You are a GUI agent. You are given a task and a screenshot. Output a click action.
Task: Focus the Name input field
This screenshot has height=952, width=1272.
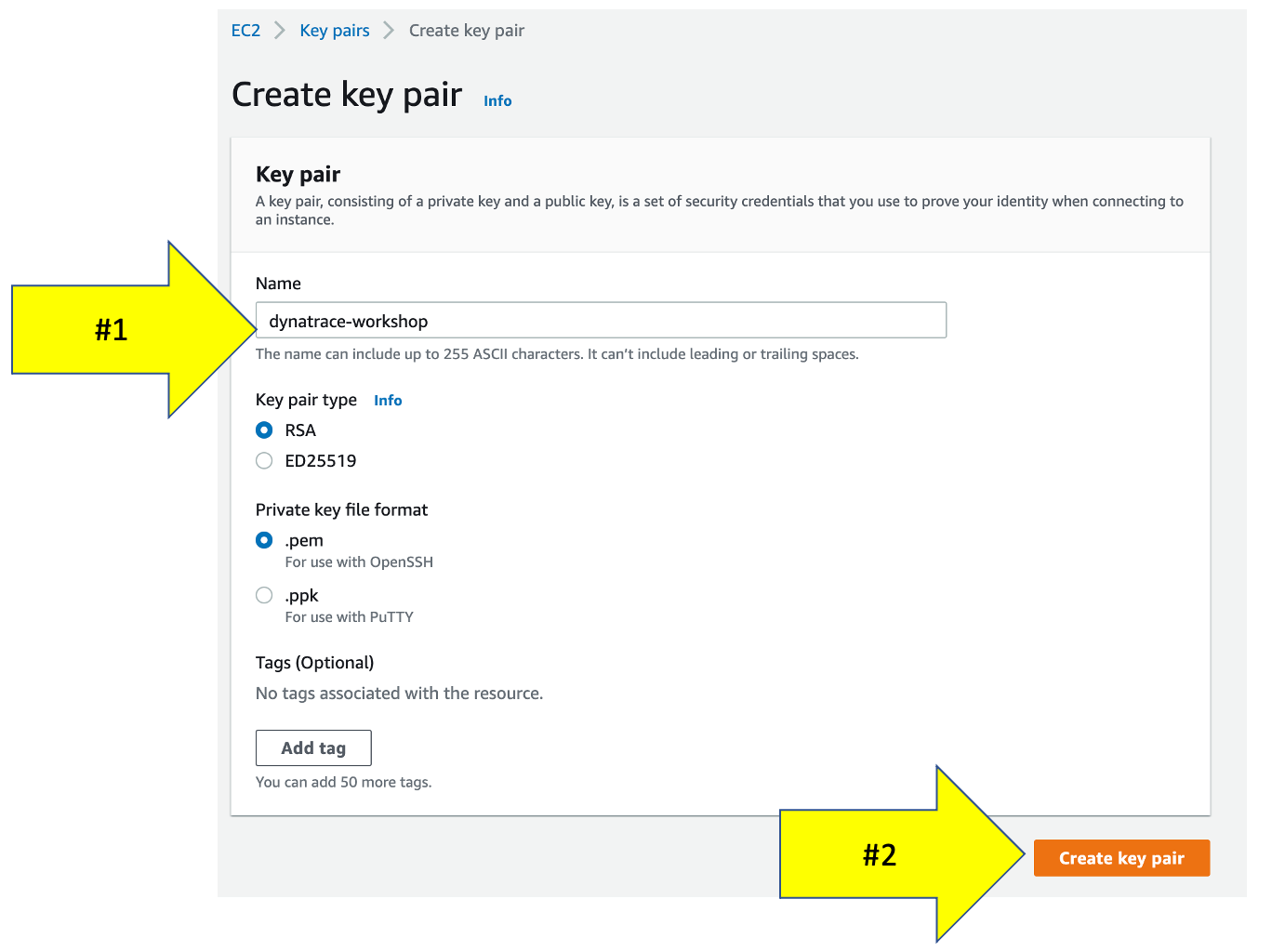pos(601,321)
